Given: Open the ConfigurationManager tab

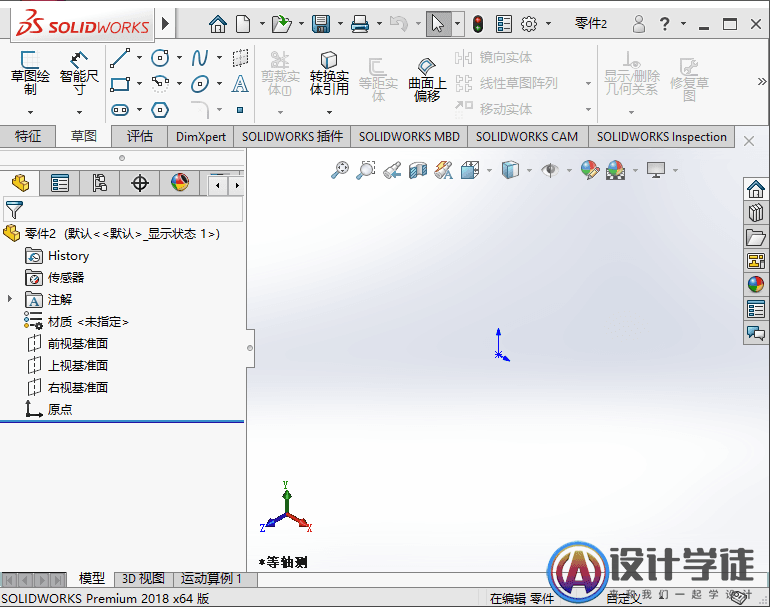Looking at the screenshot, I should (x=100, y=183).
